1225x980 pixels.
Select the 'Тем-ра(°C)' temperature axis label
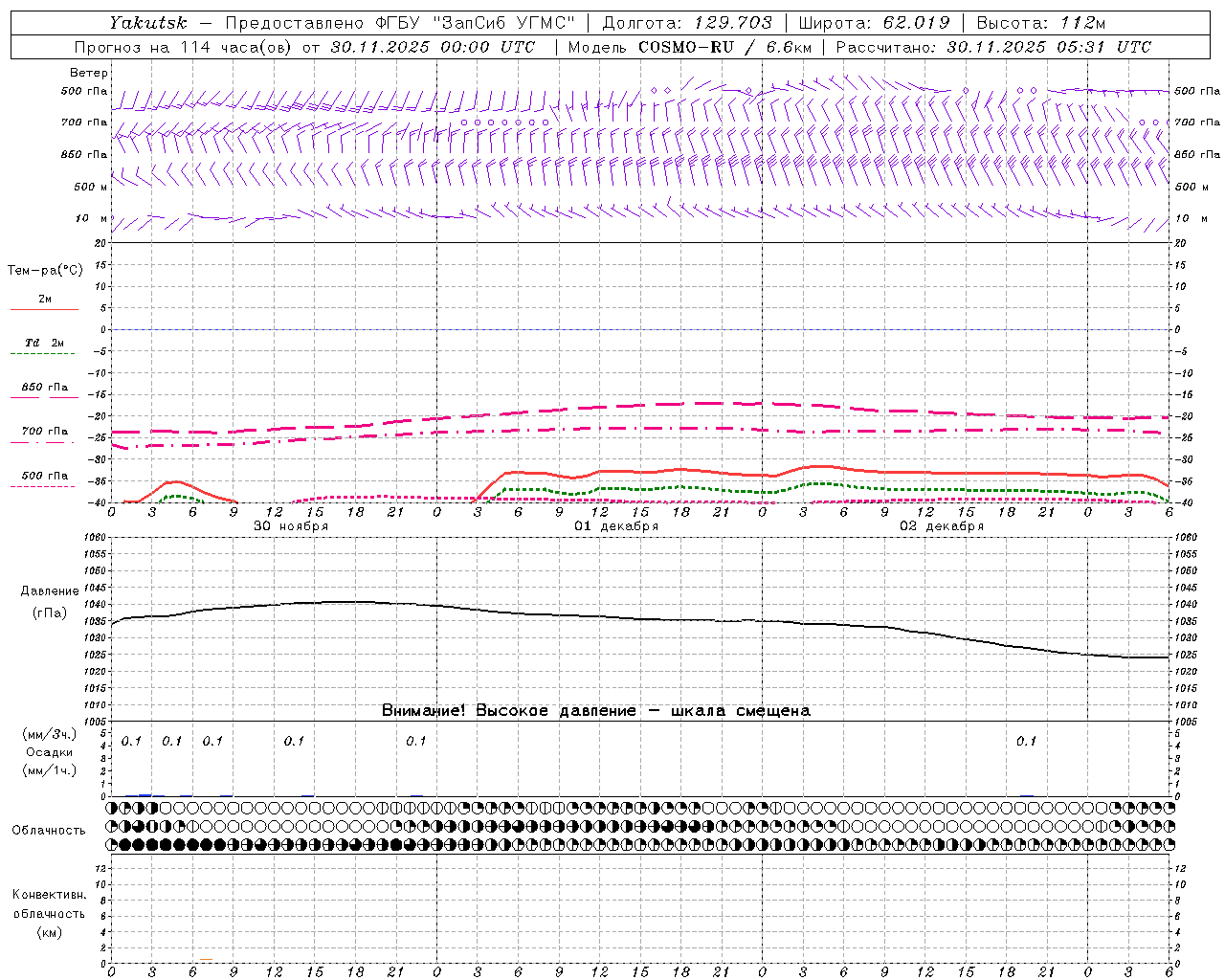coord(45,271)
